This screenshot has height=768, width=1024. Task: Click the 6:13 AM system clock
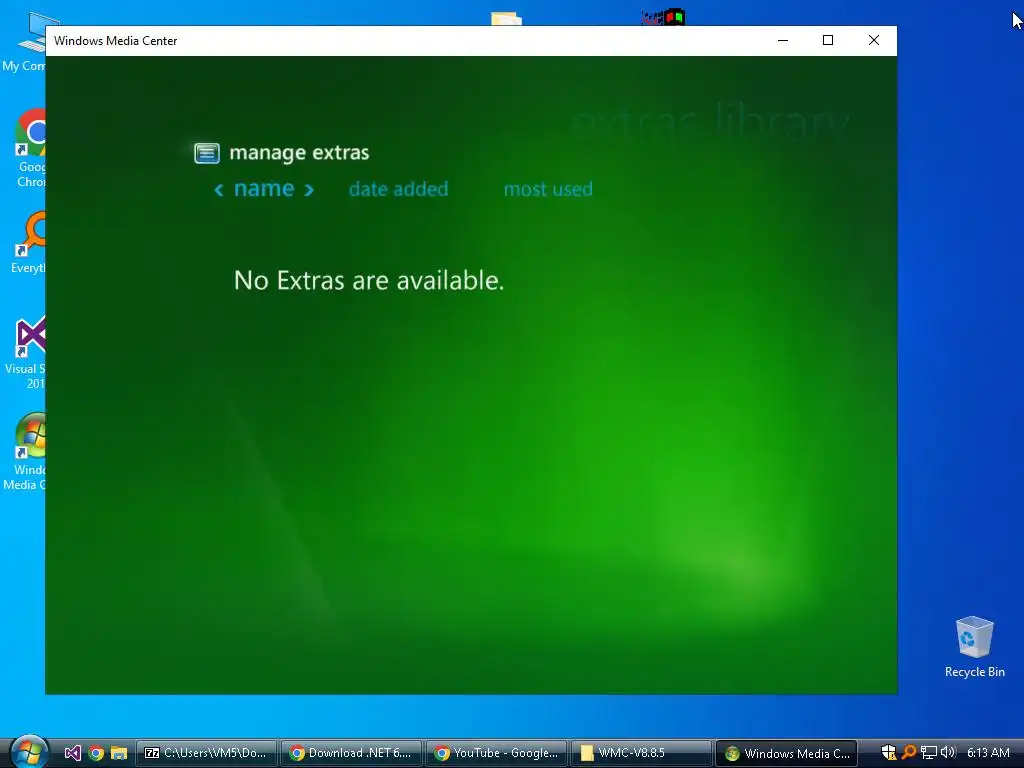[988, 753]
